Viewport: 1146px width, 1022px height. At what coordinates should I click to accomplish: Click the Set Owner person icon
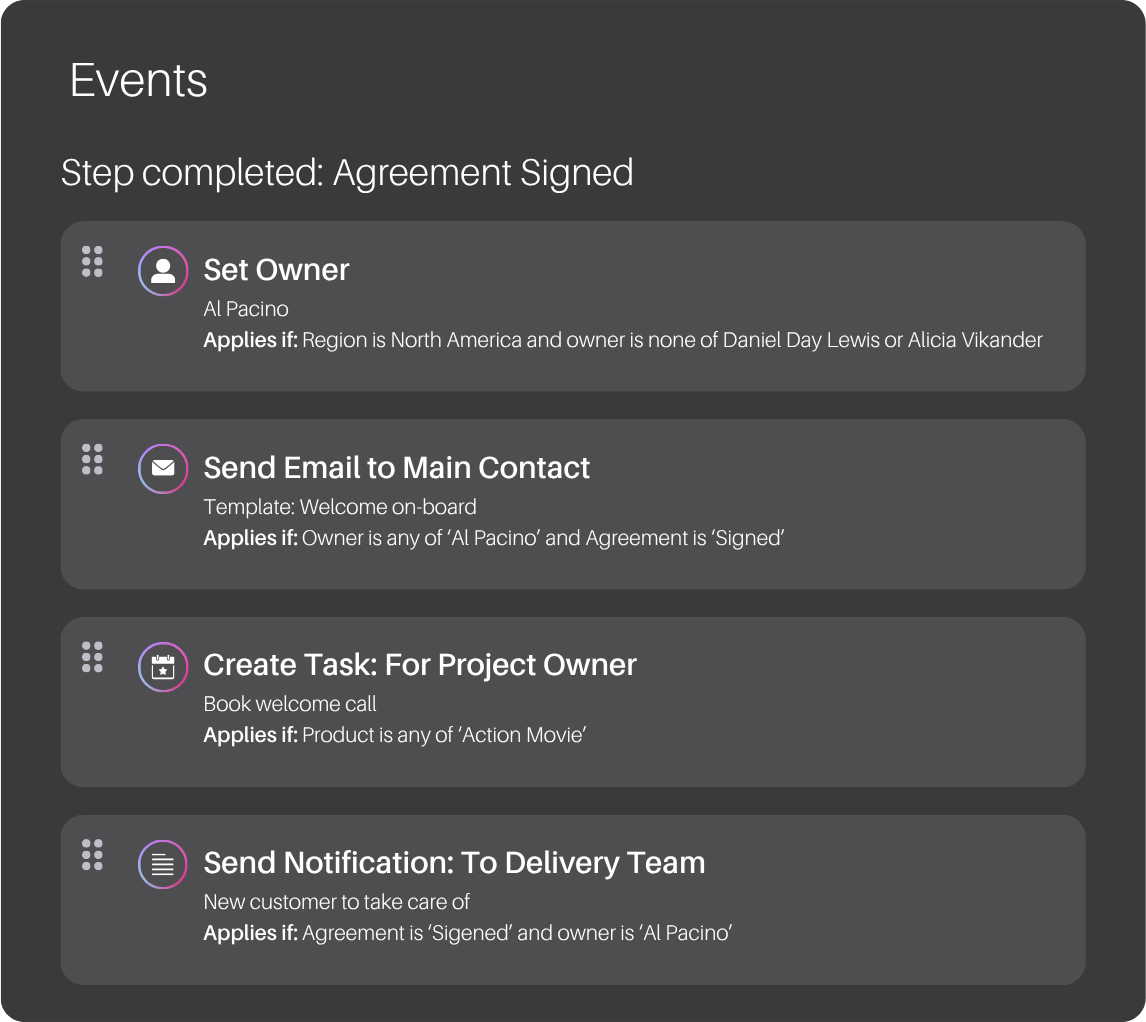[x=163, y=271]
